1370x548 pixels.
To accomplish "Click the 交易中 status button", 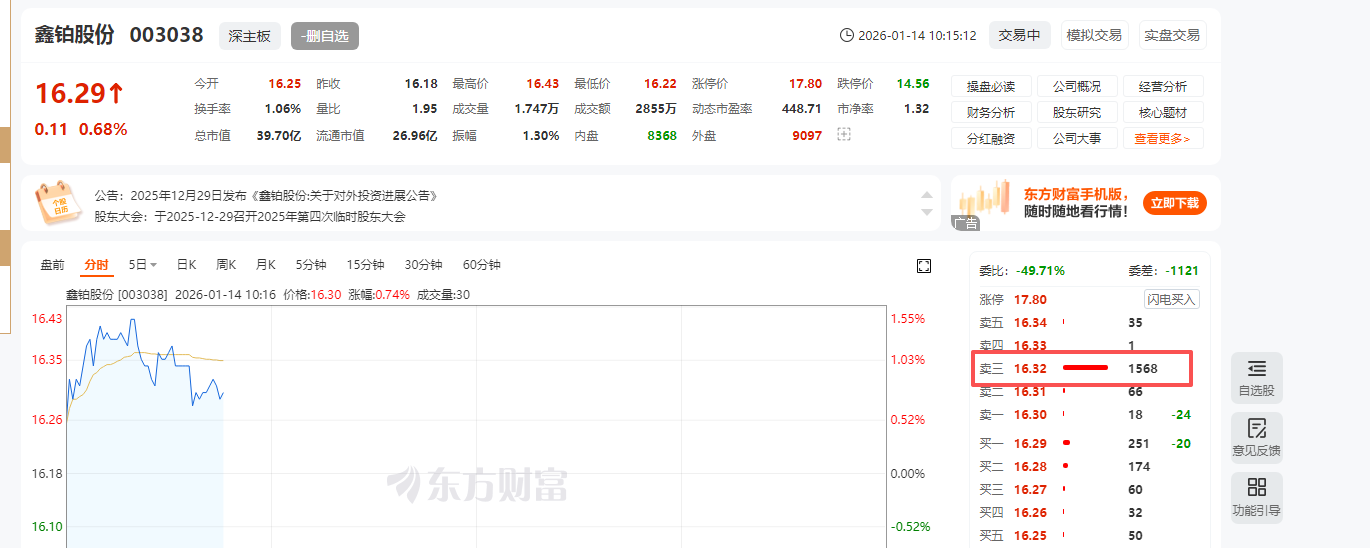I will (1020, 35).
